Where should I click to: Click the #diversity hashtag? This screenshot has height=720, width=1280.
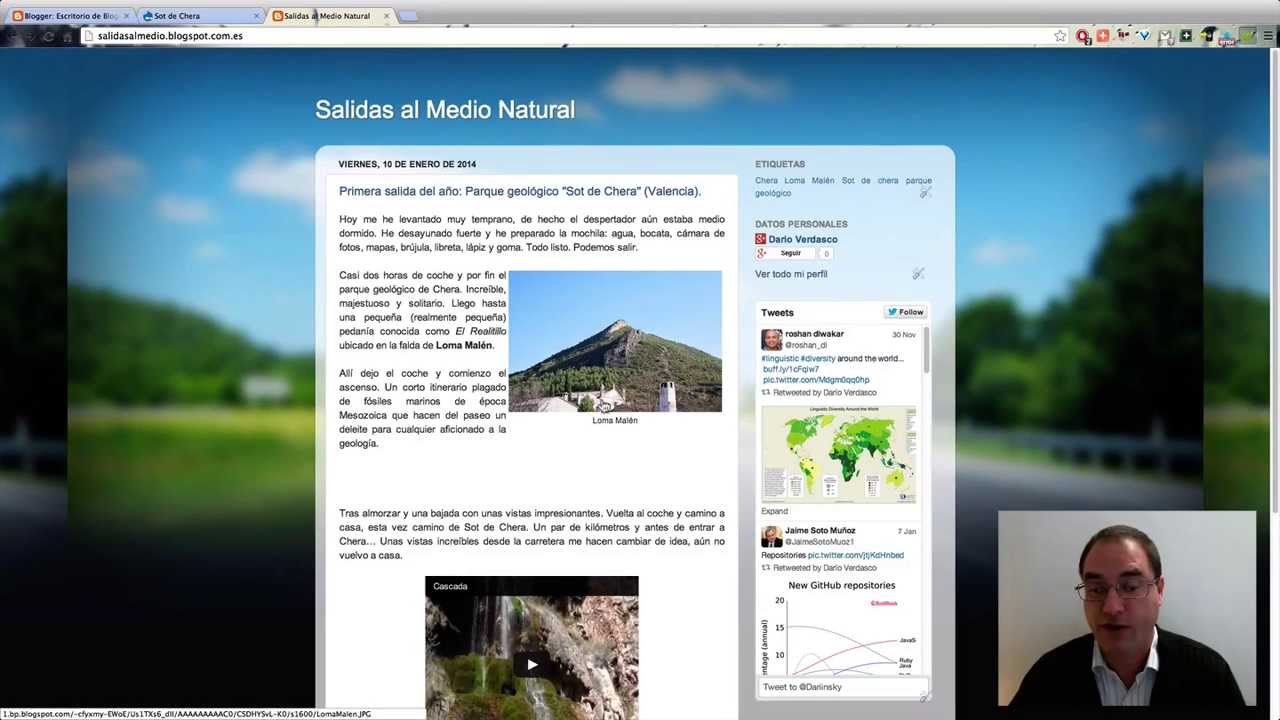818,358
